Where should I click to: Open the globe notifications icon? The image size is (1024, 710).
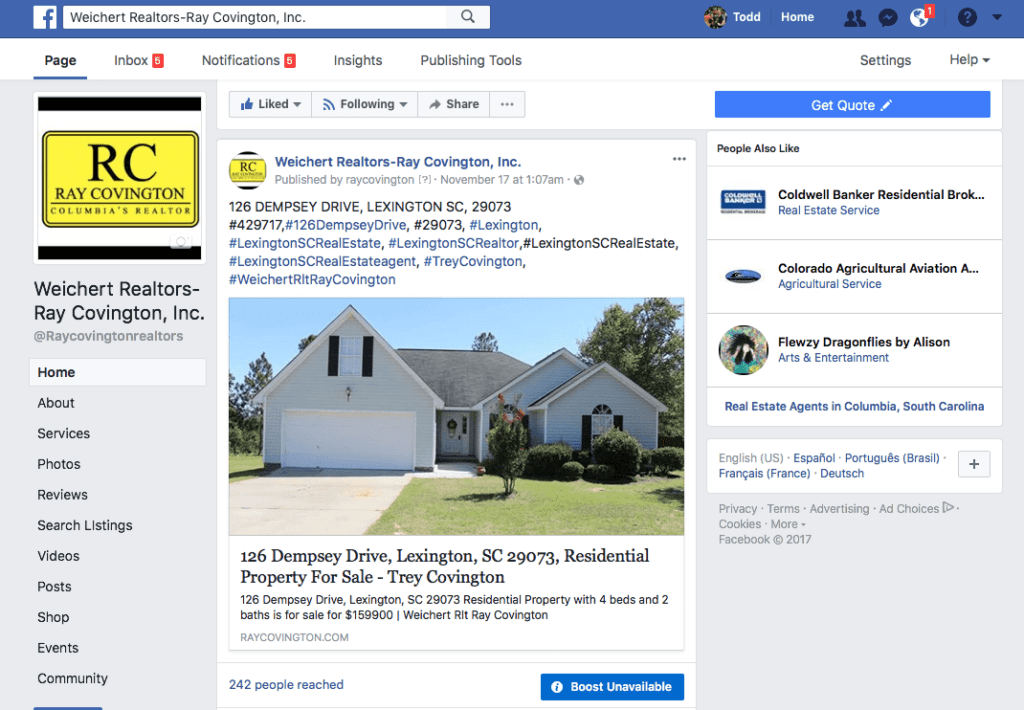click(920, 18)
